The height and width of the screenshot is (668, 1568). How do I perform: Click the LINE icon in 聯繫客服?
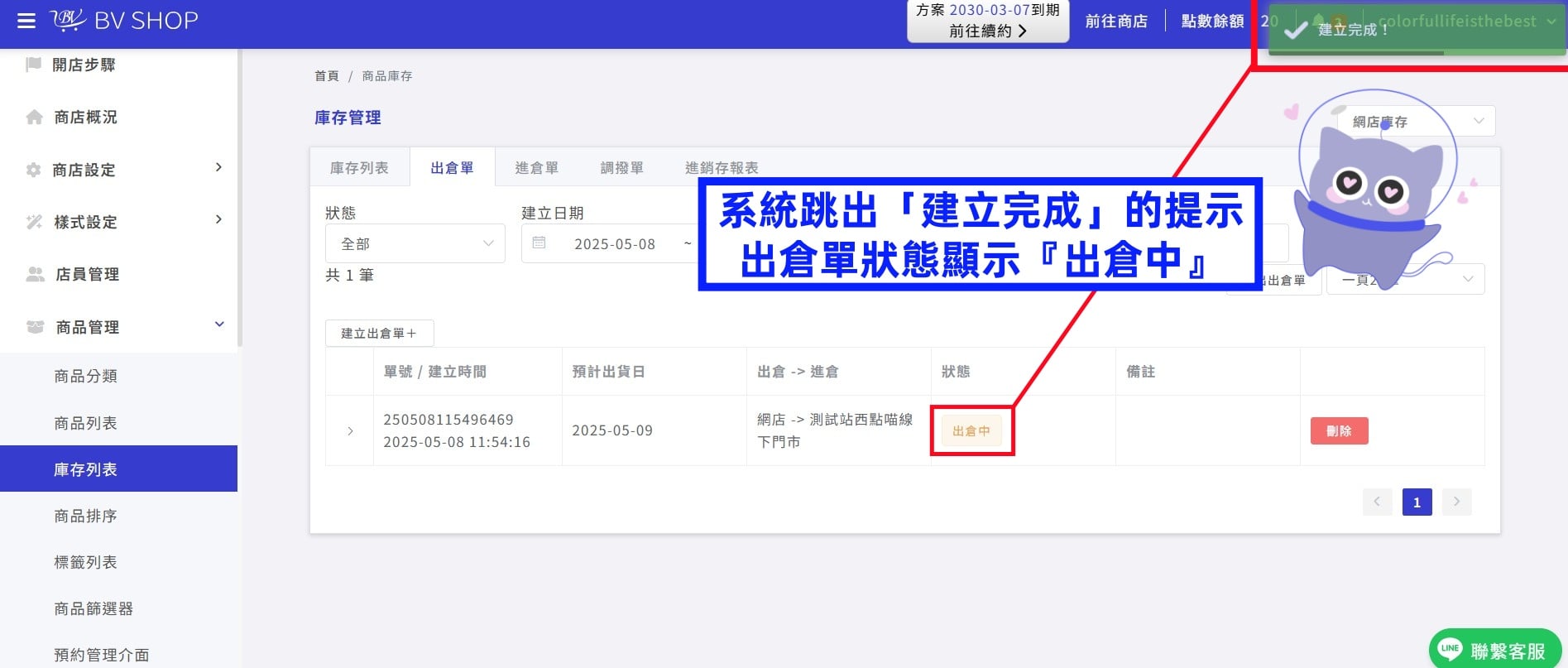[x=1450, y=650]
